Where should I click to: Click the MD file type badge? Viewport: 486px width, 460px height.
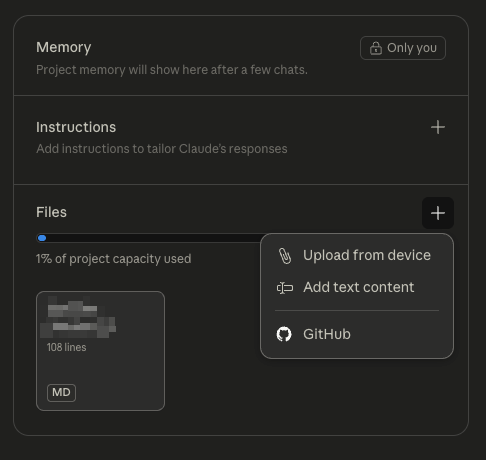(61, 393)
